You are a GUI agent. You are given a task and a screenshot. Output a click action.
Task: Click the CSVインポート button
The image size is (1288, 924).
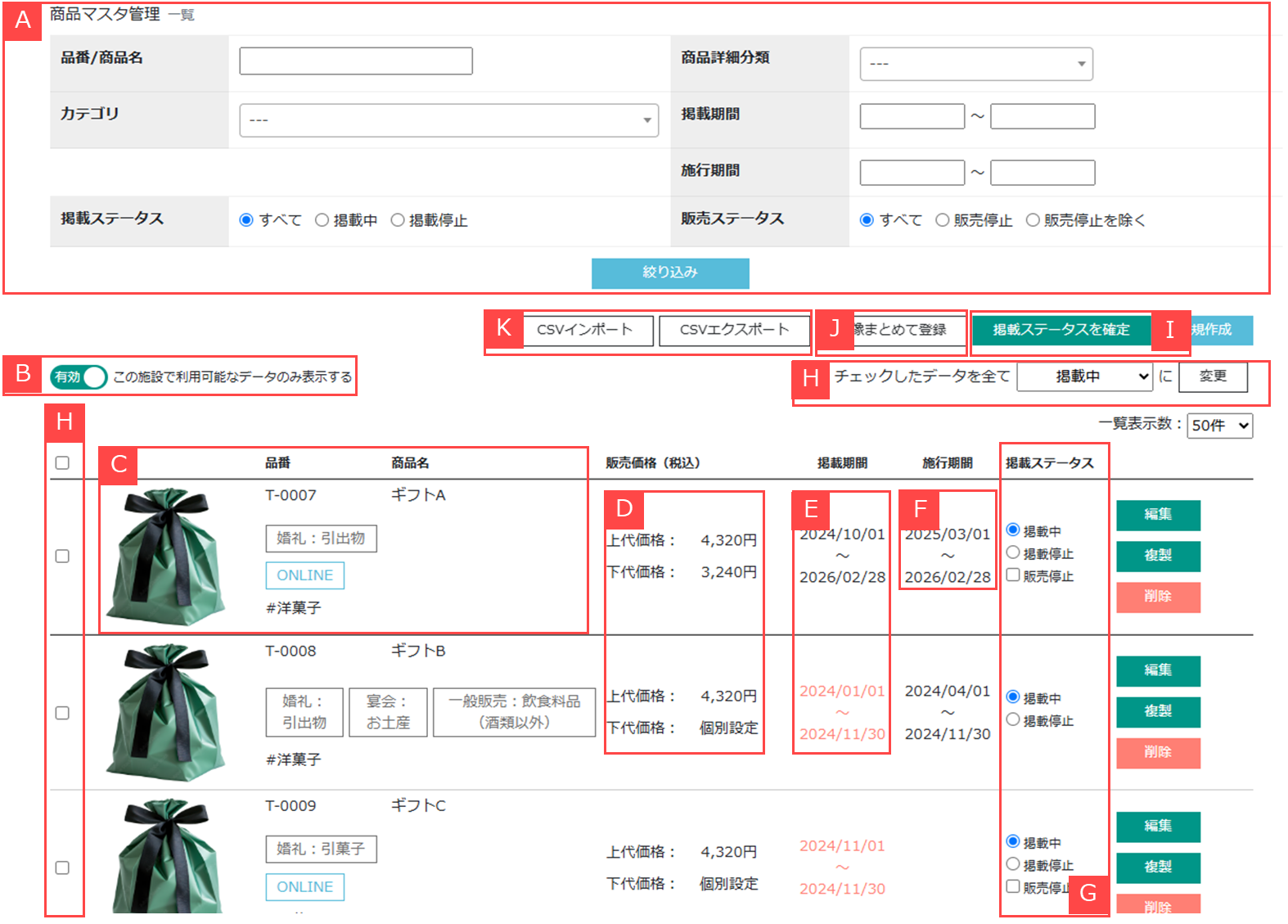tap(585, 330)
